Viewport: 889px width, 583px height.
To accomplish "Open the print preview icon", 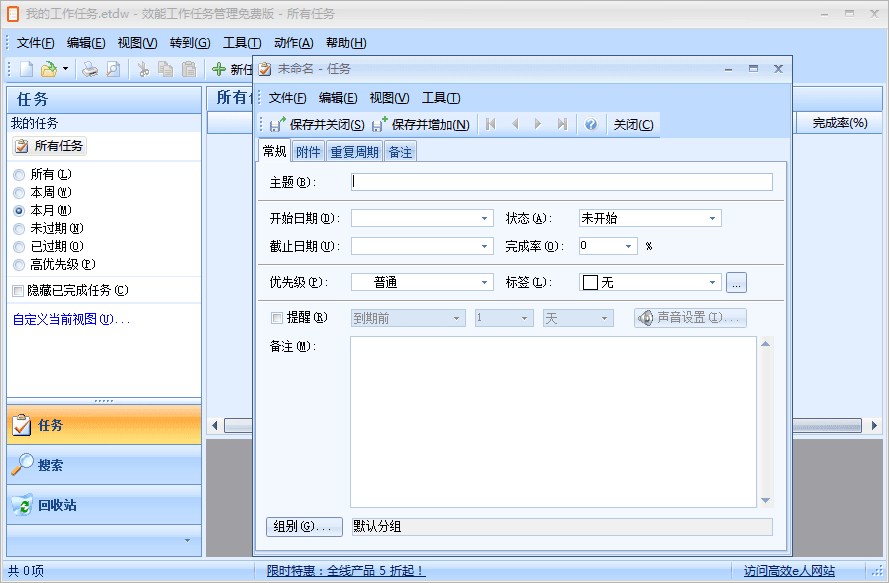I will 110,68.
